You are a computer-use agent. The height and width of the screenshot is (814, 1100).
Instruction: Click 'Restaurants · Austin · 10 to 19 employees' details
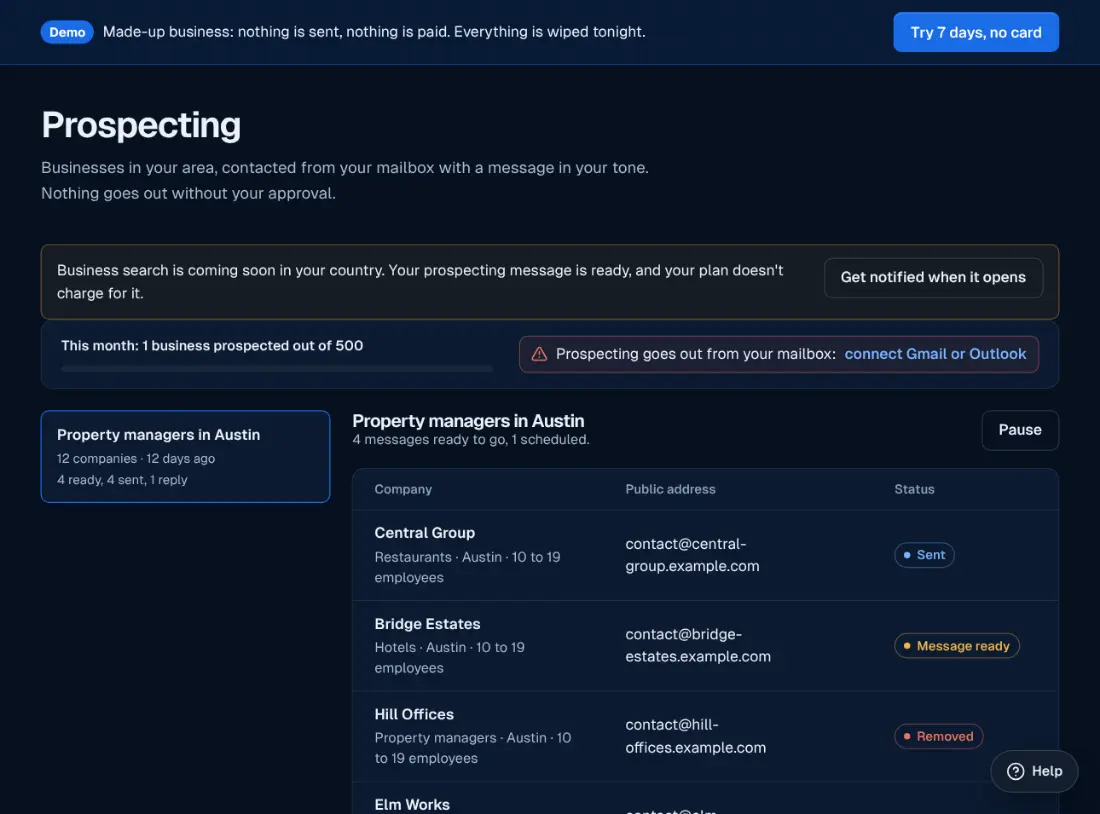tap(467, 567)
